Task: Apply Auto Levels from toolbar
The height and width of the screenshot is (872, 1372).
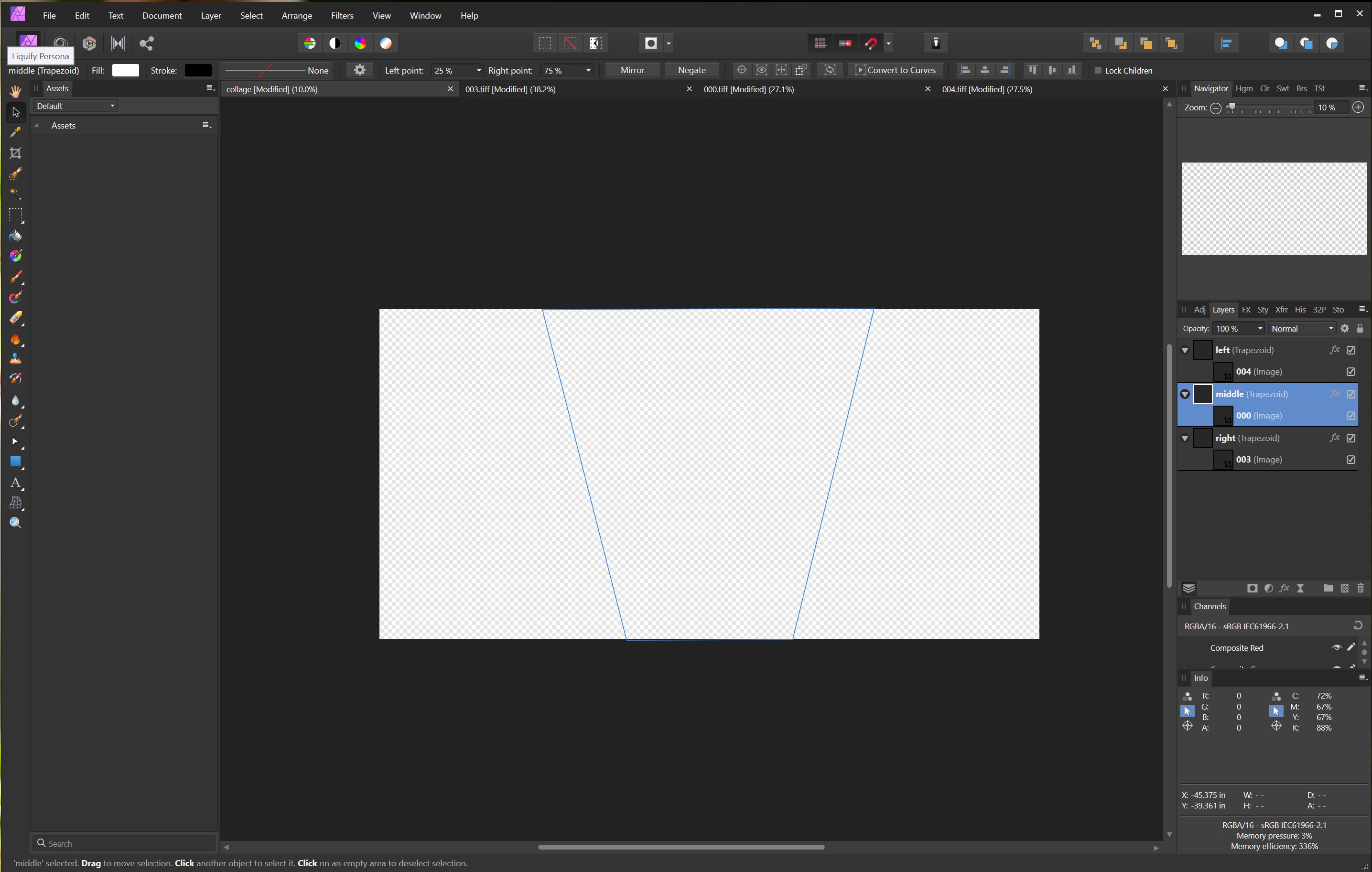Action: click(x=310, y=43)
